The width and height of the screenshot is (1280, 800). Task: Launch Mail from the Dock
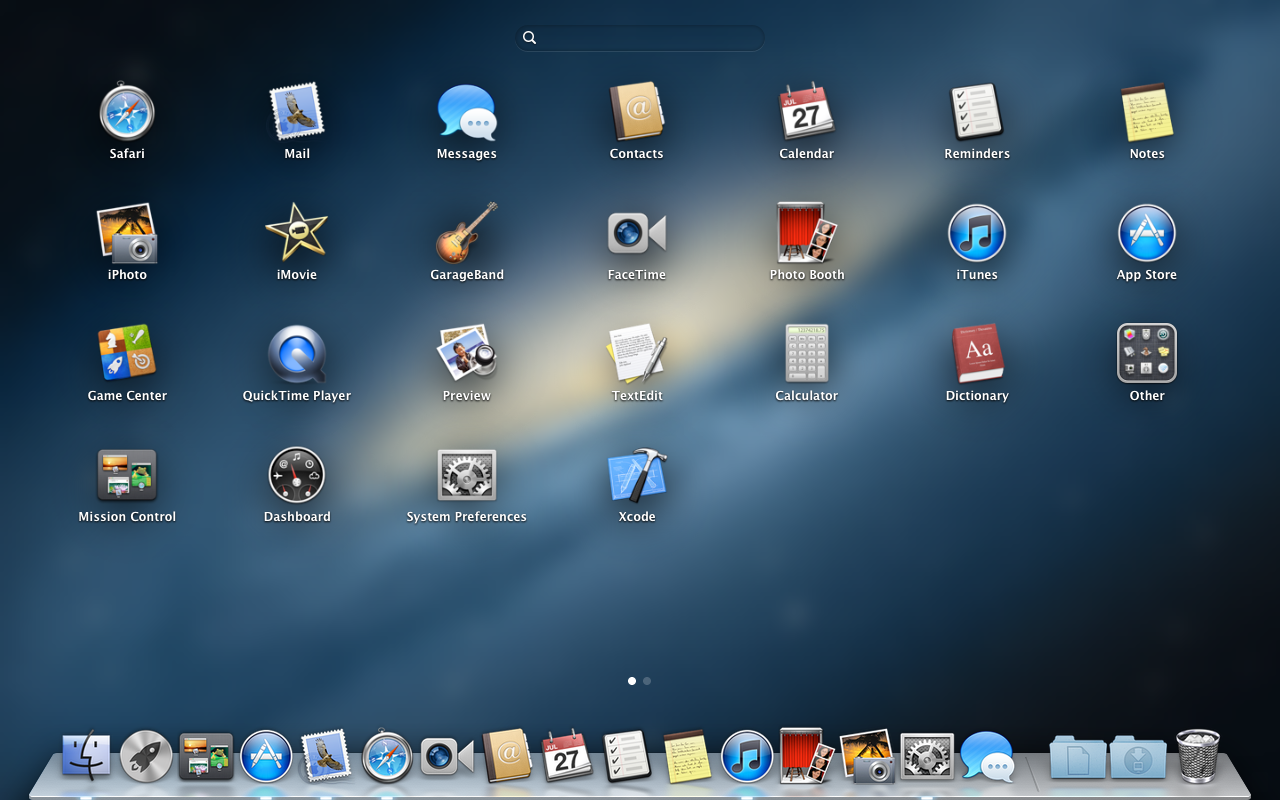326,756
